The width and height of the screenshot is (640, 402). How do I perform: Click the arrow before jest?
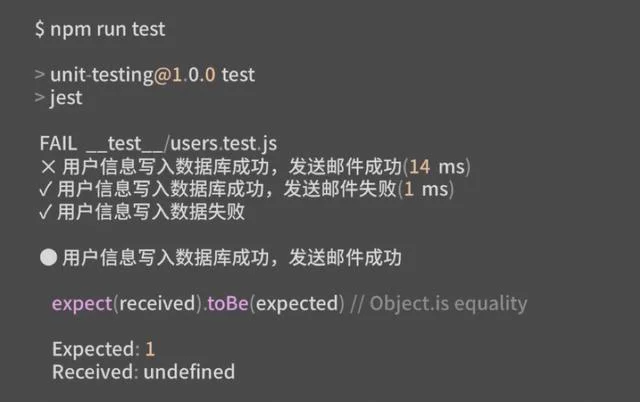(x=40, y=97)
